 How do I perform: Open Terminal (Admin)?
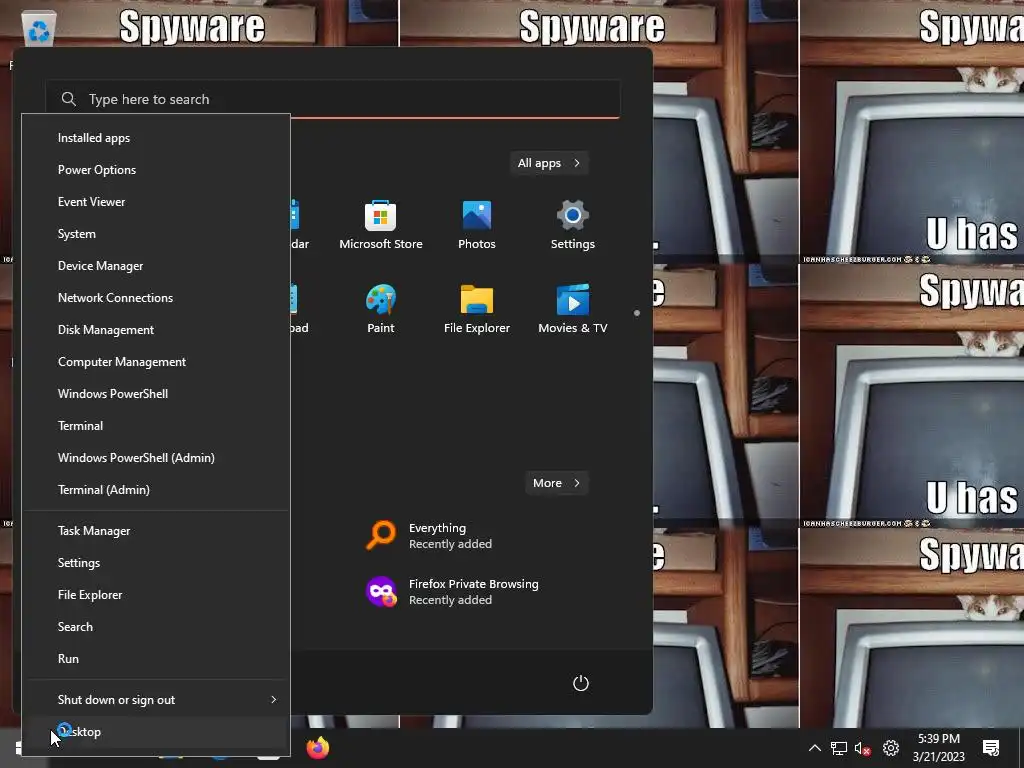point(157,490)
